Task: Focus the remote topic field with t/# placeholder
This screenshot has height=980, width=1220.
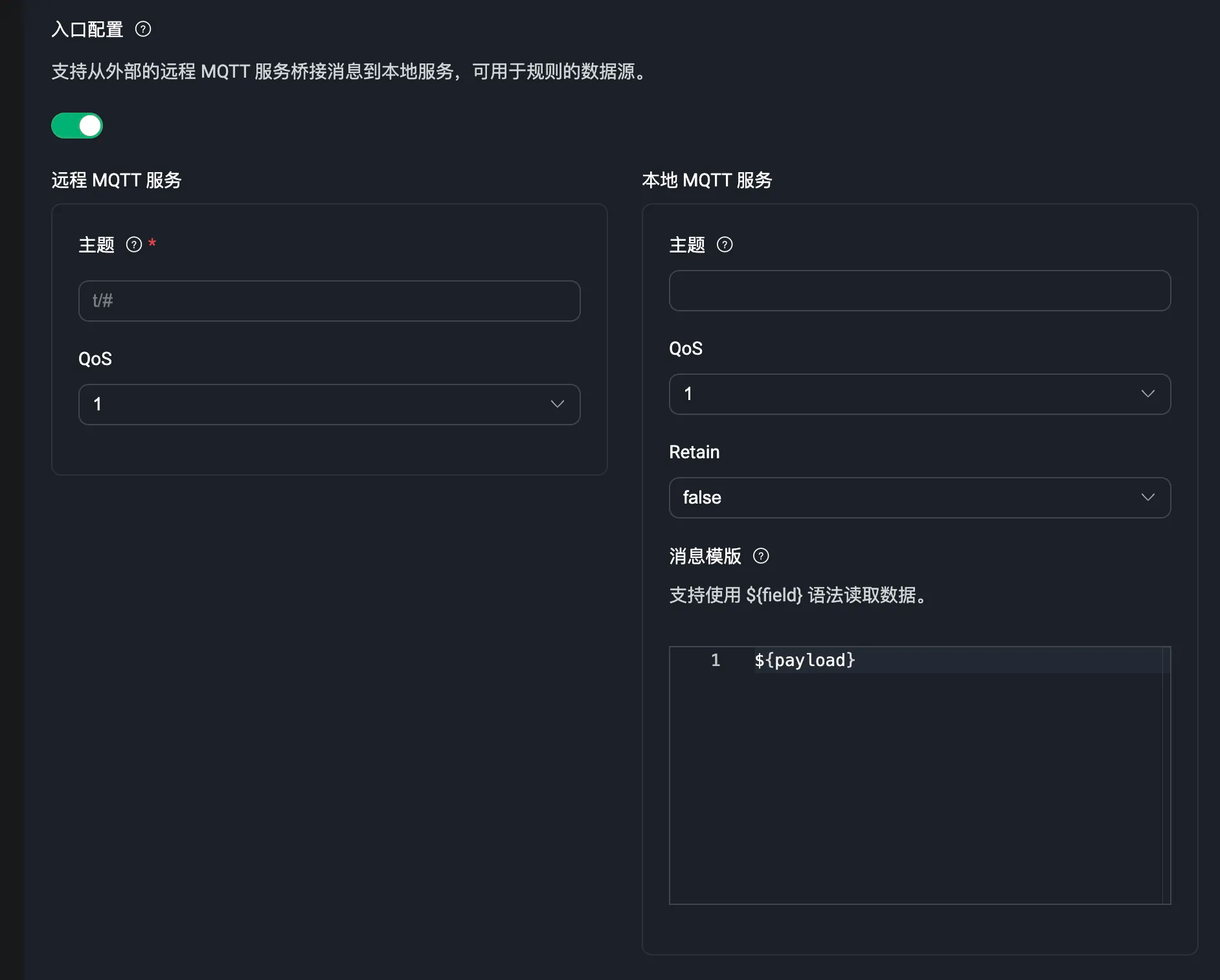Action: coord(329,301)
